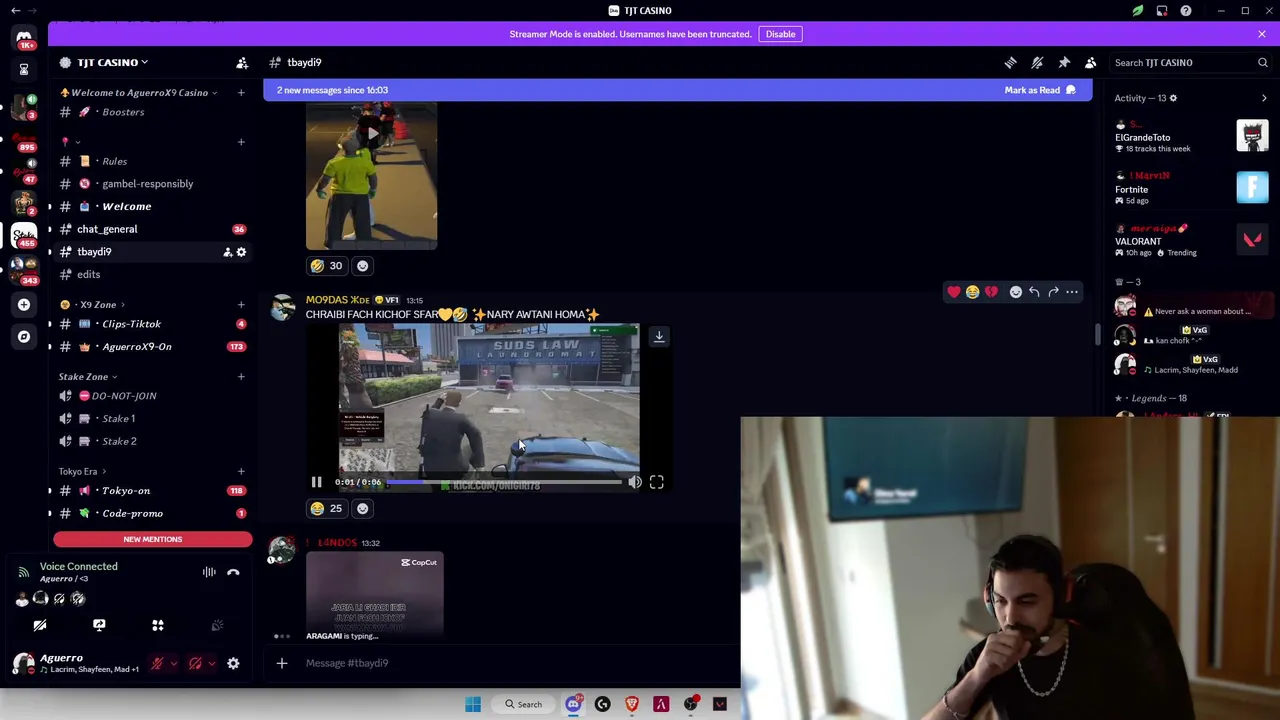The width and height of the screenshot is (1280, 720).
Task: Disconnect from voice with the hang-up icon
Action: [233, 572]
